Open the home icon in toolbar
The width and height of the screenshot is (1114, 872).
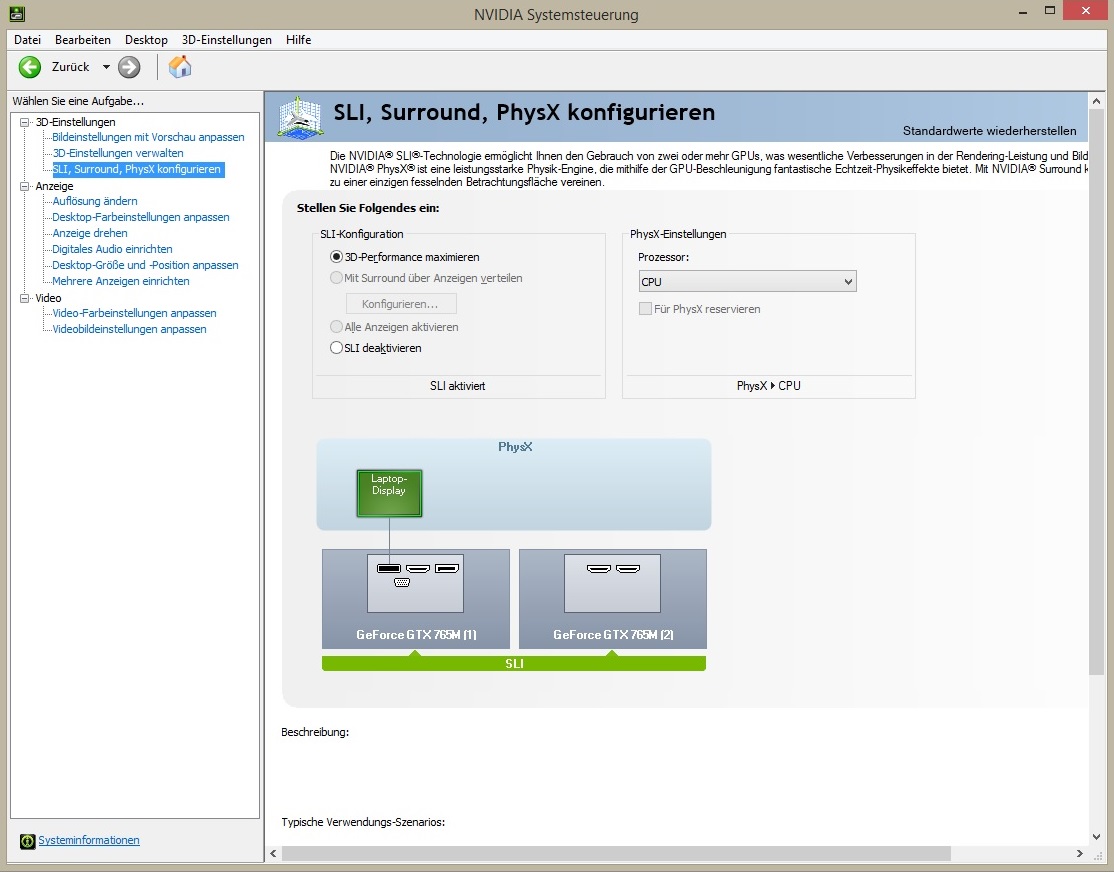click(180, 67)
